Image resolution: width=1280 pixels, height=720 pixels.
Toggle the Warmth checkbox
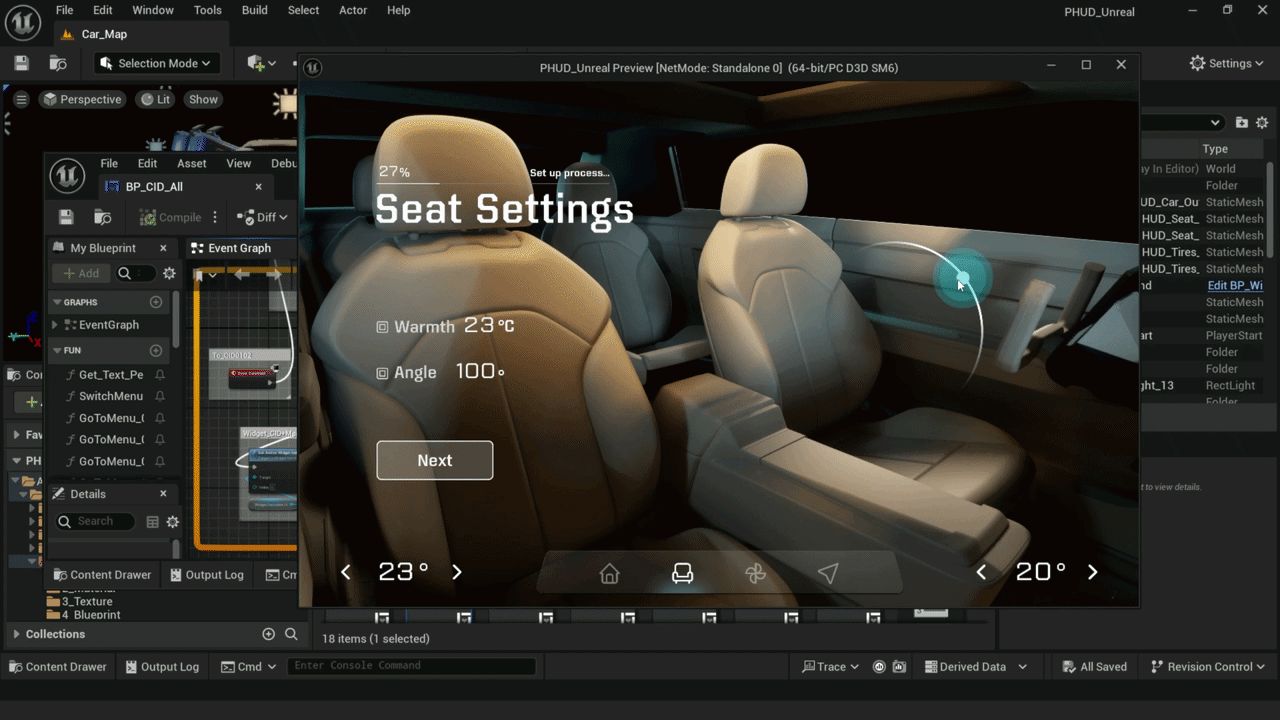tap(382, 327)
